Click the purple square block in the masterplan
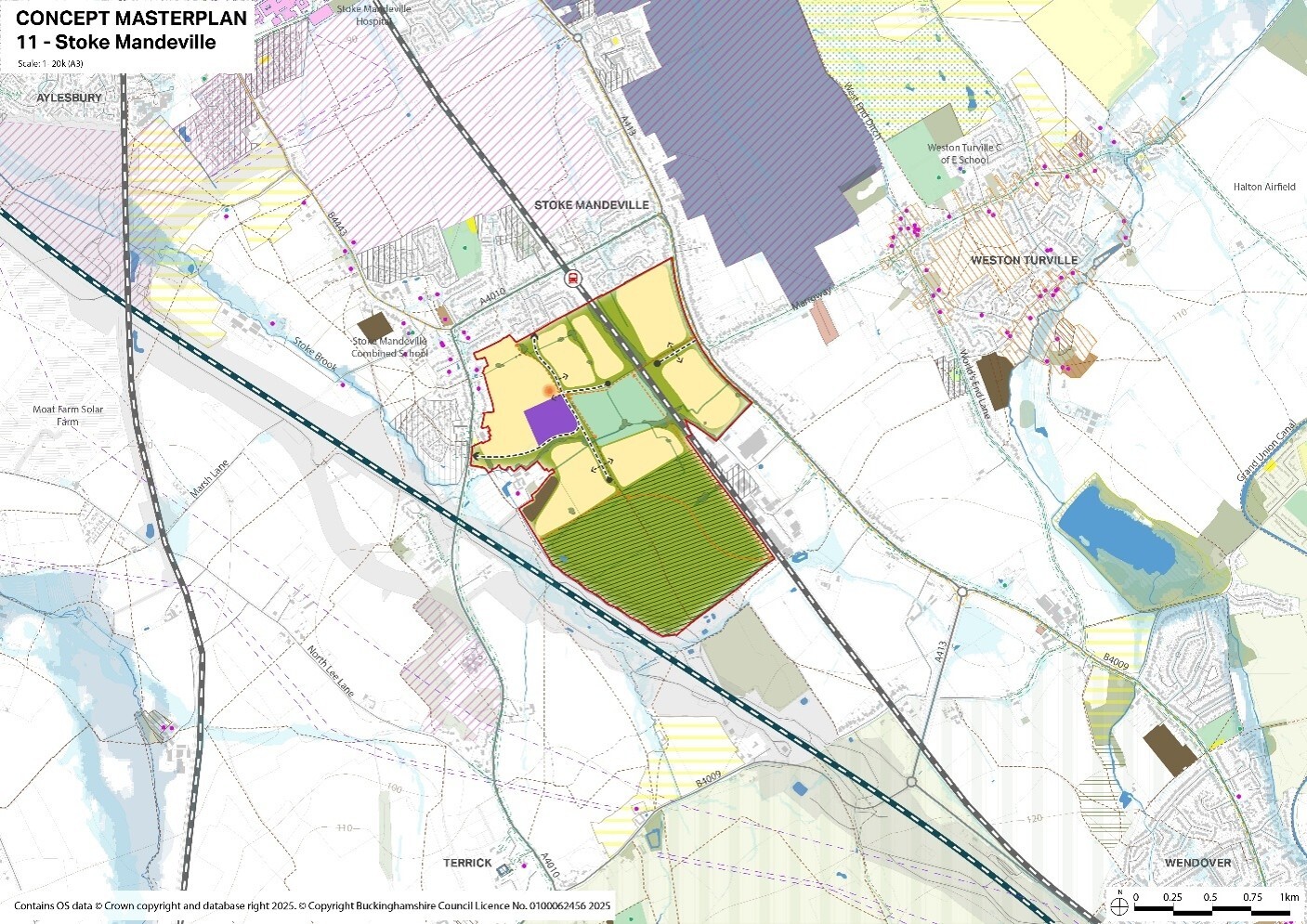The width and height of the screenshot is (1307, 924). pyautogui.click(x=551, y=422)
